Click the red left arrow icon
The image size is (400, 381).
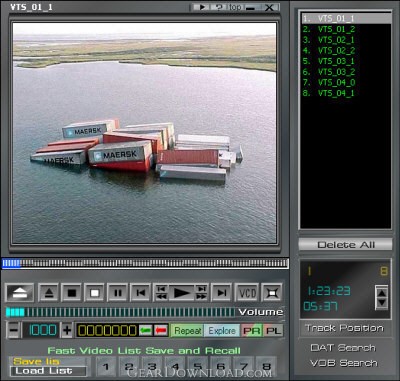[x=161, y=330]
